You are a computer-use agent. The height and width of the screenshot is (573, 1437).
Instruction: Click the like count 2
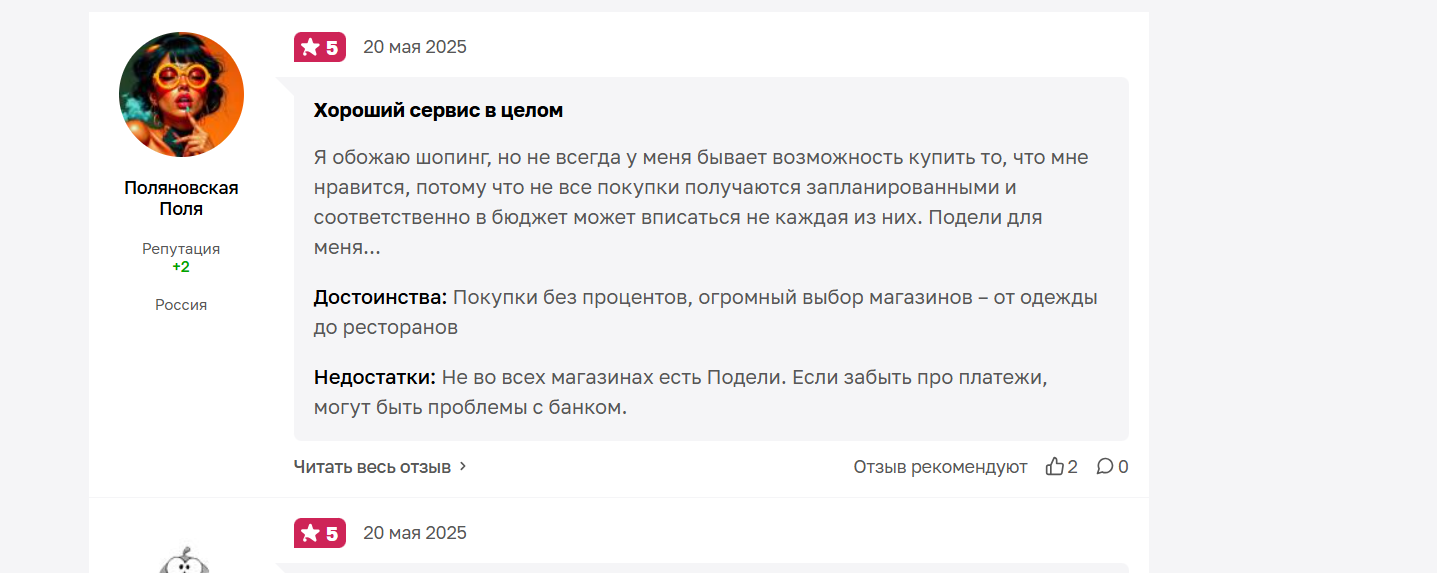[x=1073, y=467]
